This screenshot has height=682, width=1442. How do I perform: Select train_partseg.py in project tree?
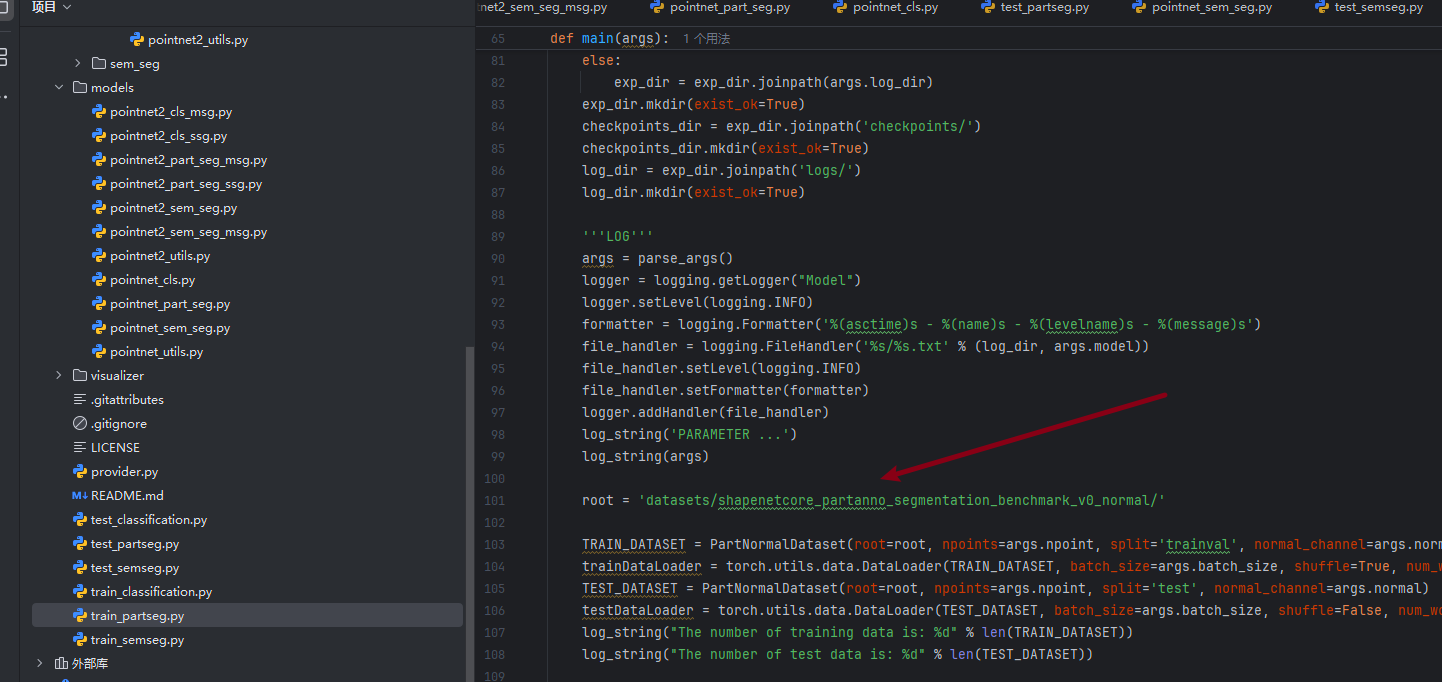coord(247,616)
